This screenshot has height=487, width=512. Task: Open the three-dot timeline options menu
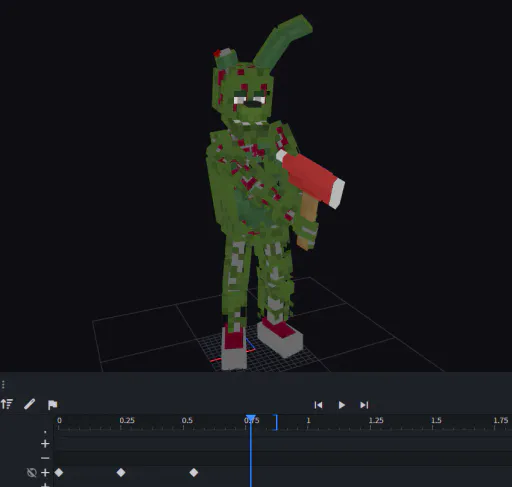tap(3, 385)
